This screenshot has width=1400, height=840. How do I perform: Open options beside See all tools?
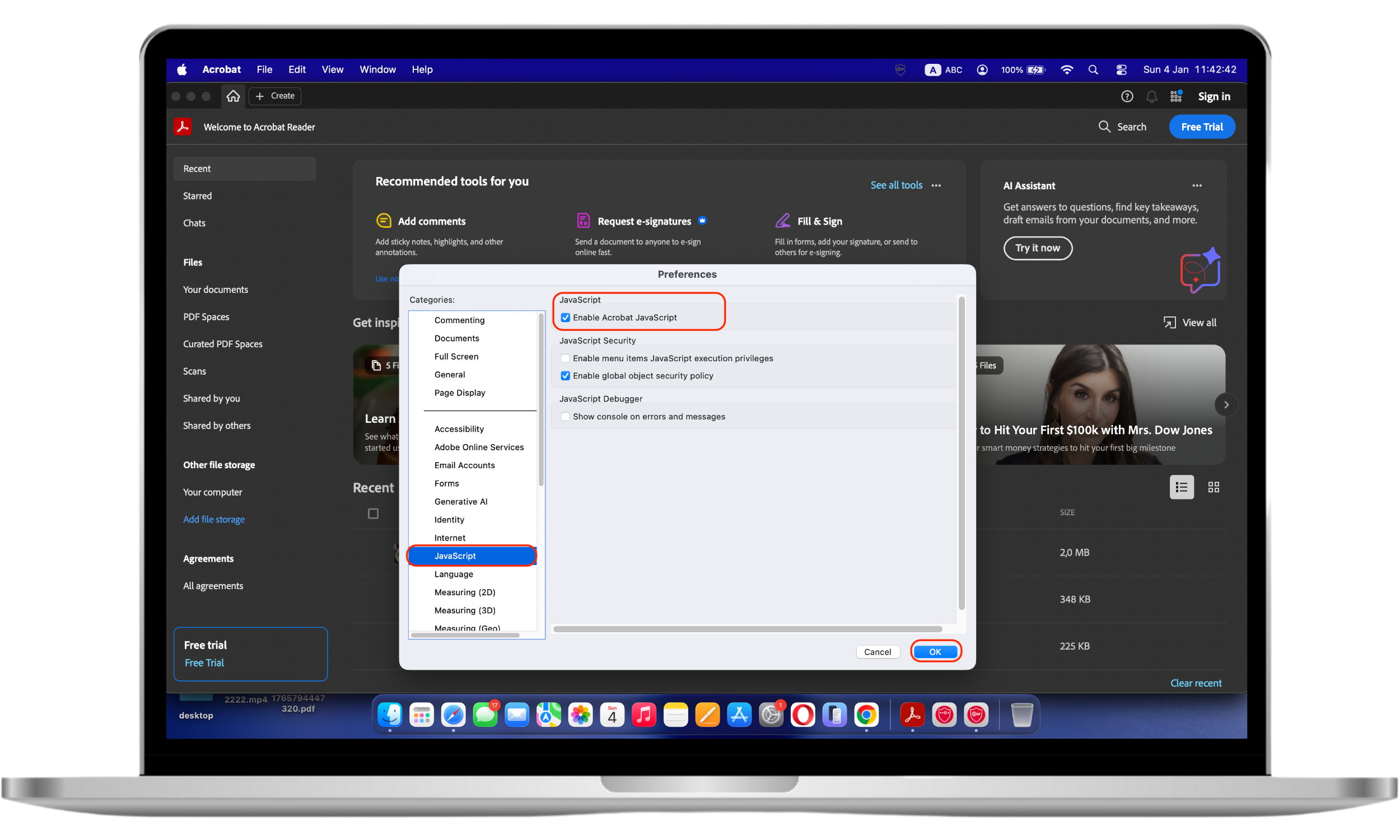936,186
